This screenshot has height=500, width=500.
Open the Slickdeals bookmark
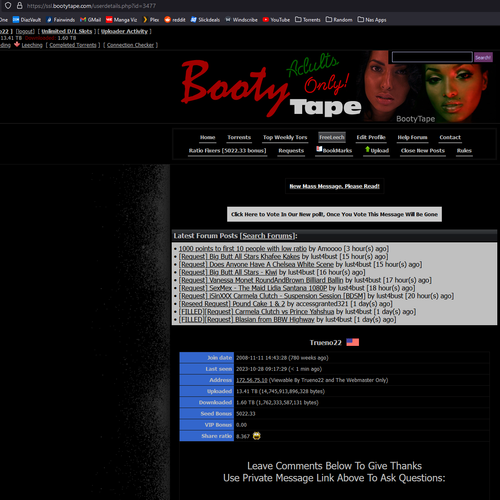pos(205,20)
